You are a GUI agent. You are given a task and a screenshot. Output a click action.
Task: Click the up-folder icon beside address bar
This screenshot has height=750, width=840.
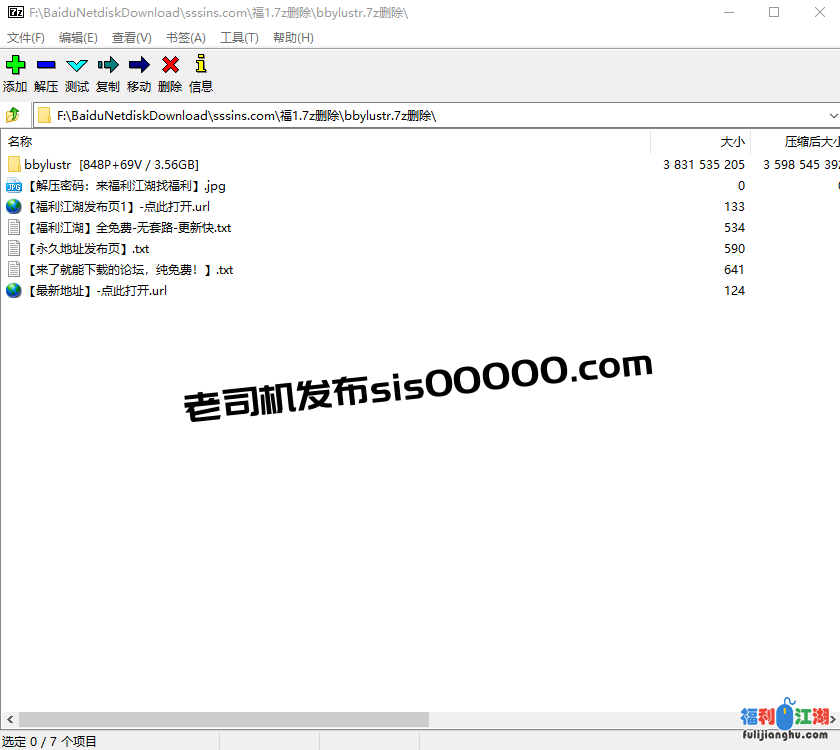click(x=14, y=115)
